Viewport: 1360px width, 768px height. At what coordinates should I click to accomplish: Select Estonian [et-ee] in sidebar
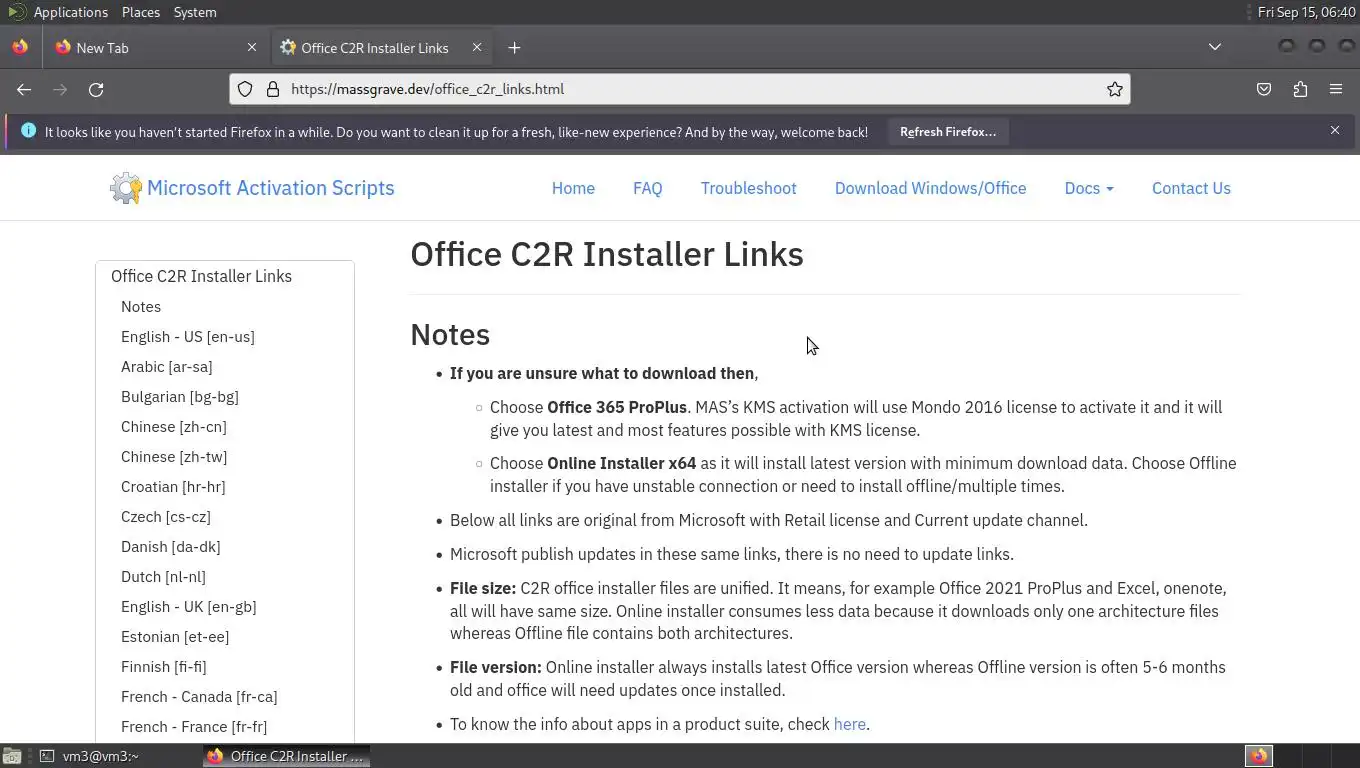point(175,636)
